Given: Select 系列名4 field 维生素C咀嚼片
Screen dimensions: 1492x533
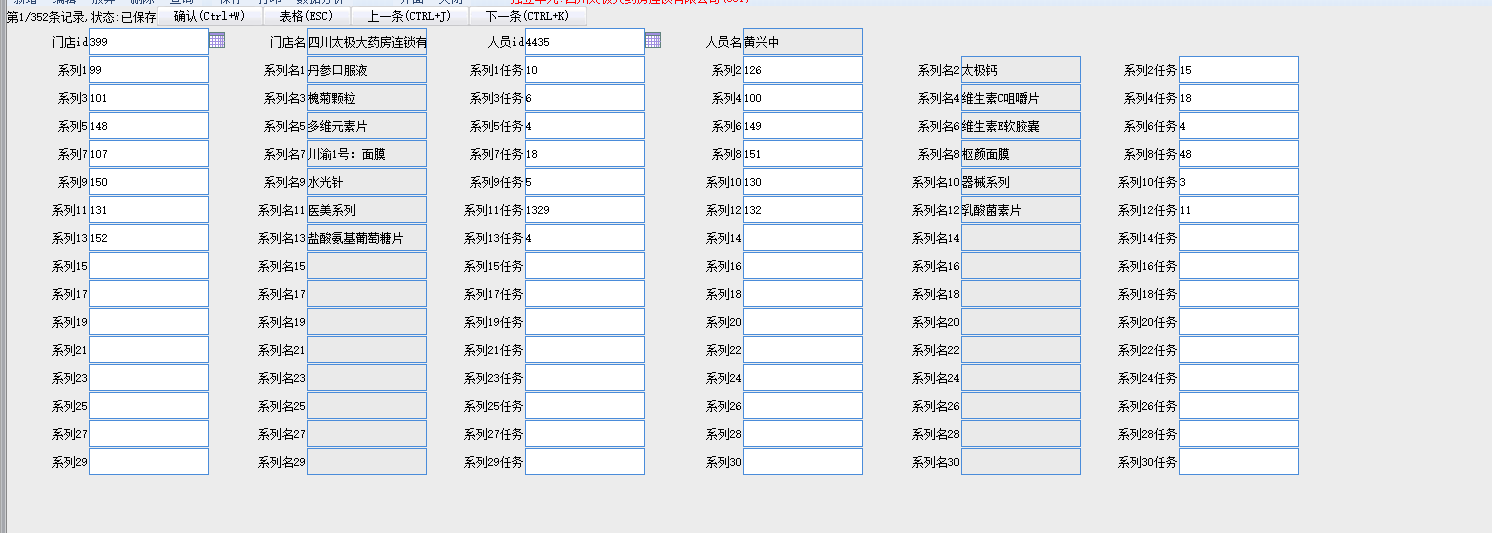Looking at the screenshot, I should [1021, 98].
